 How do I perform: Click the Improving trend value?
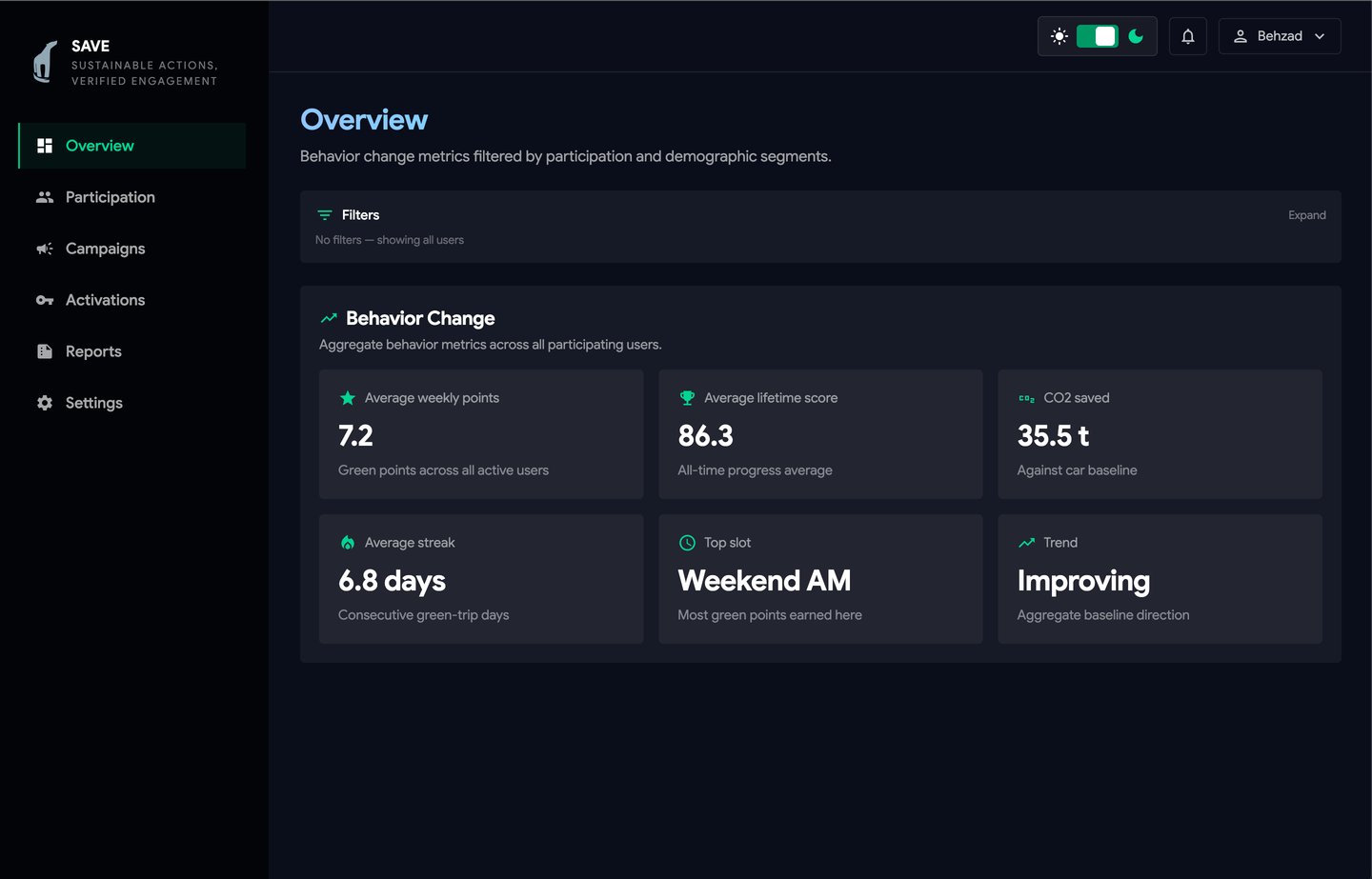pyautogui.click(x=1083, y=581)
